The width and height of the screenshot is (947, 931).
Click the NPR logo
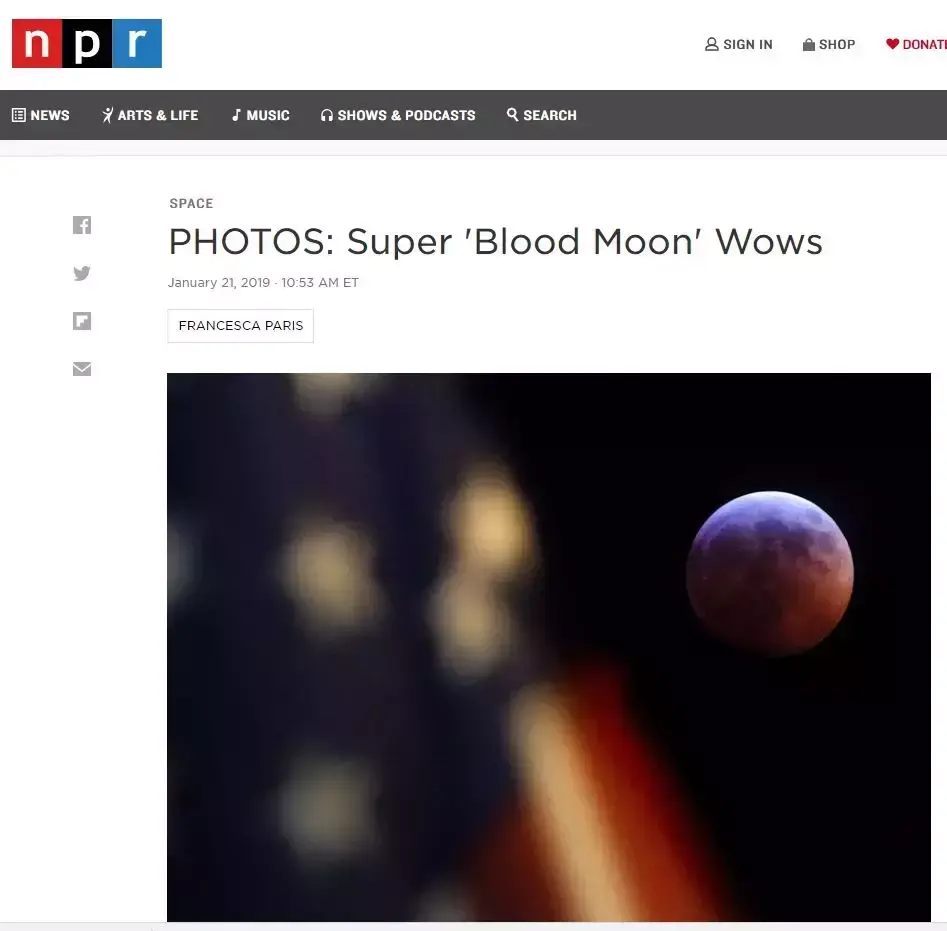click(x=87, y=43)
